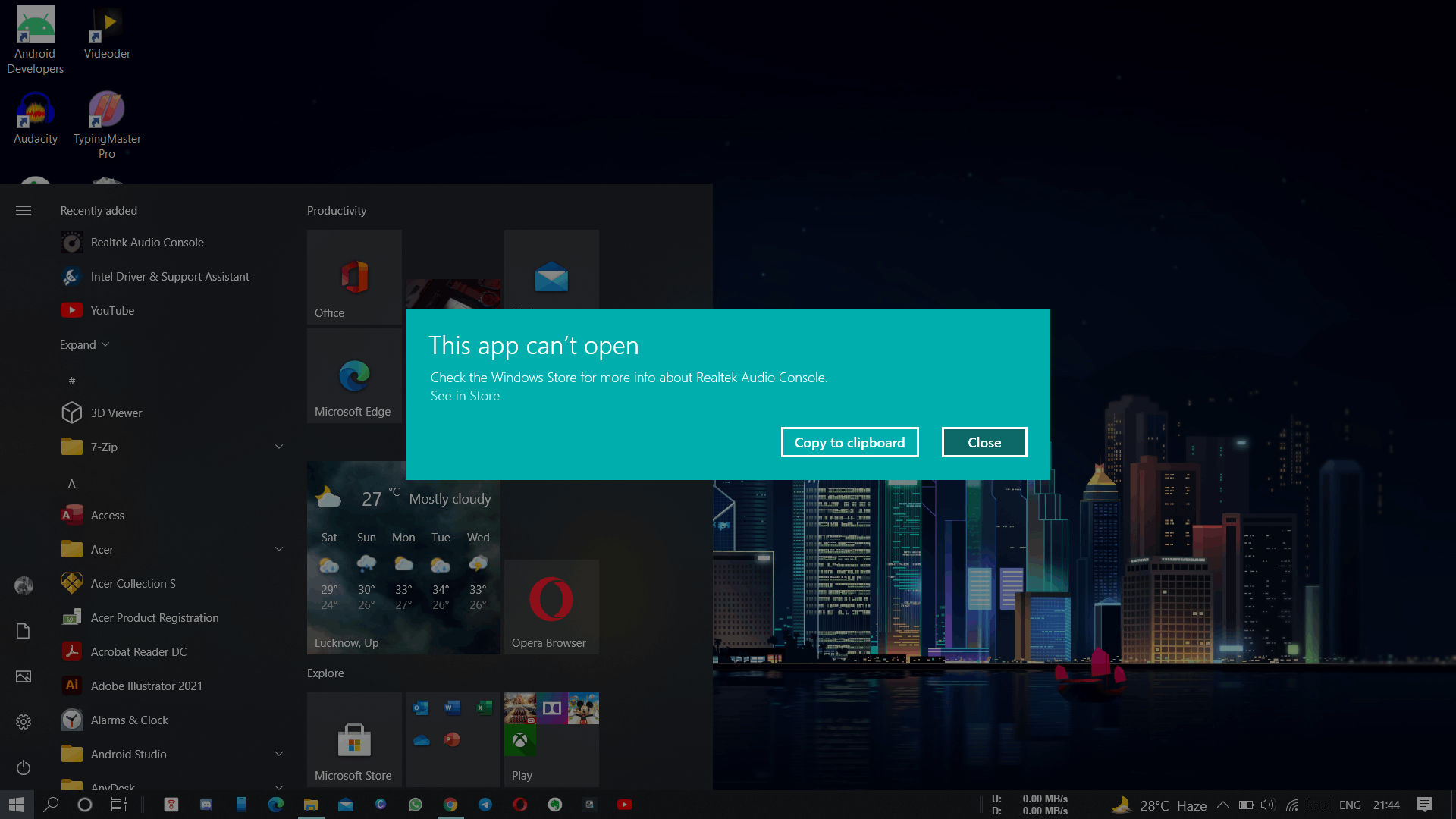Open Task View on the taskbar
The height and width of the screenshot is (819, 1456).
[x=119, y=805]
